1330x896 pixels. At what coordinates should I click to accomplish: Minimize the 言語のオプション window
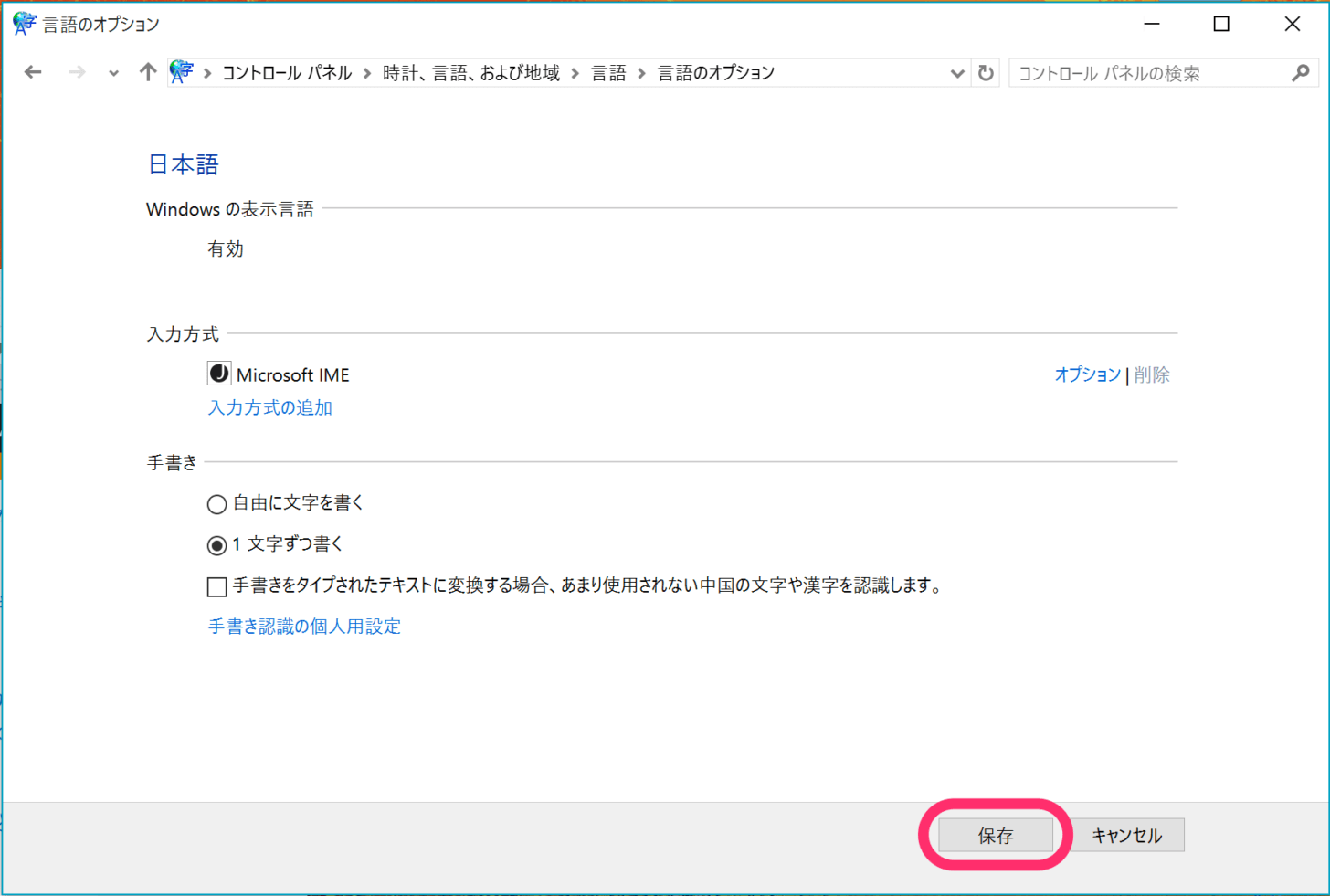pos(1152,24)
